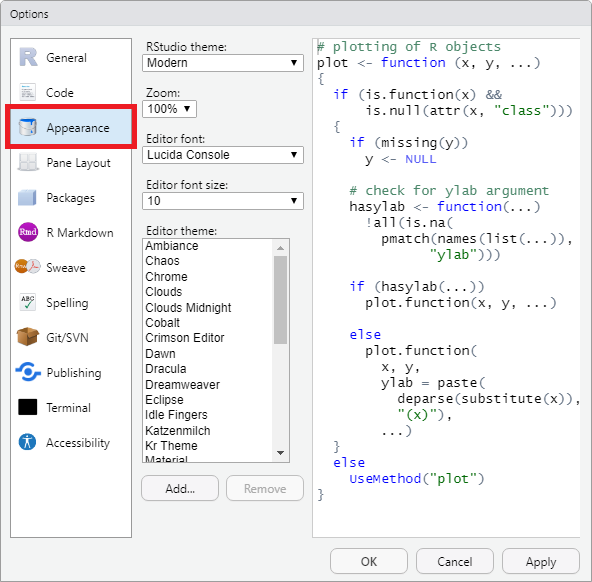Select the Idle Fingers editor theme

click(x=208, y=415)
